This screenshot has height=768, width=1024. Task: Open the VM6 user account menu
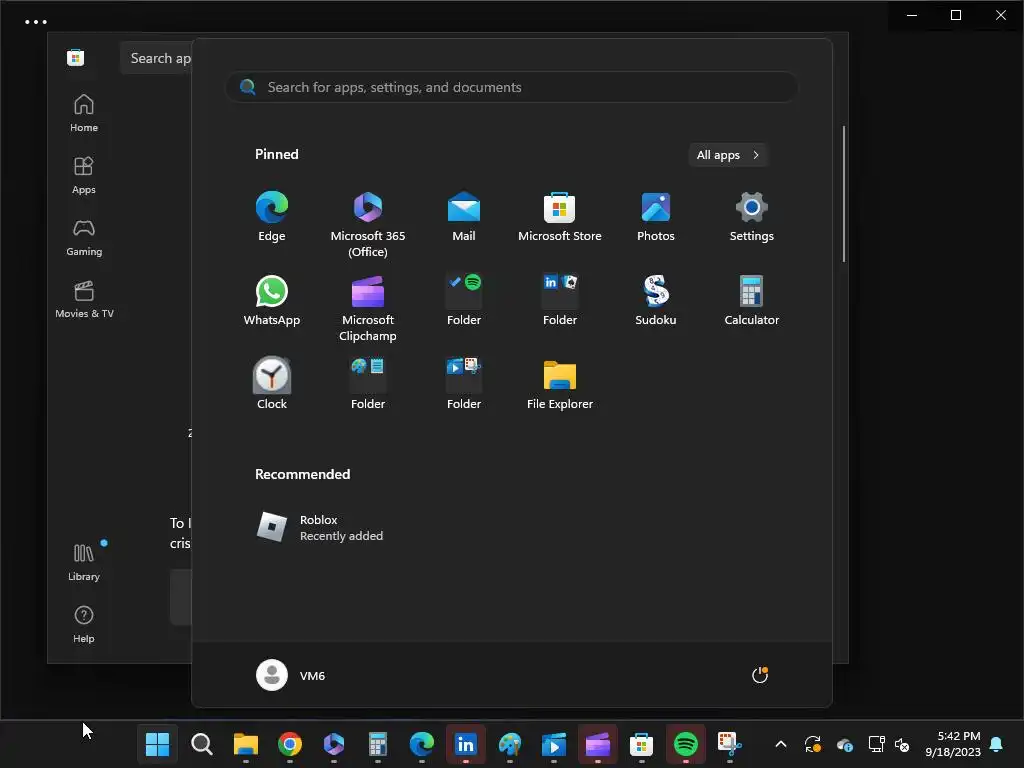[291, 675]
